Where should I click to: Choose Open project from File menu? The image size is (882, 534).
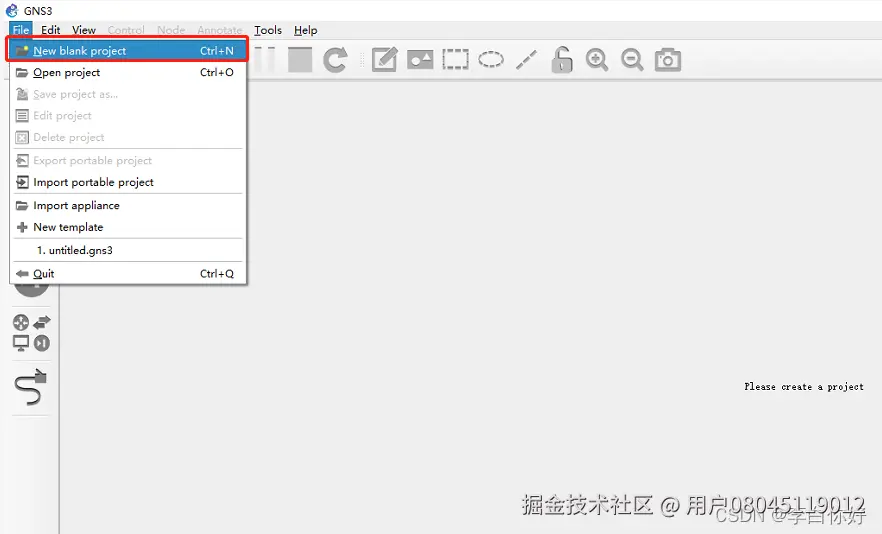click(128, 73)
